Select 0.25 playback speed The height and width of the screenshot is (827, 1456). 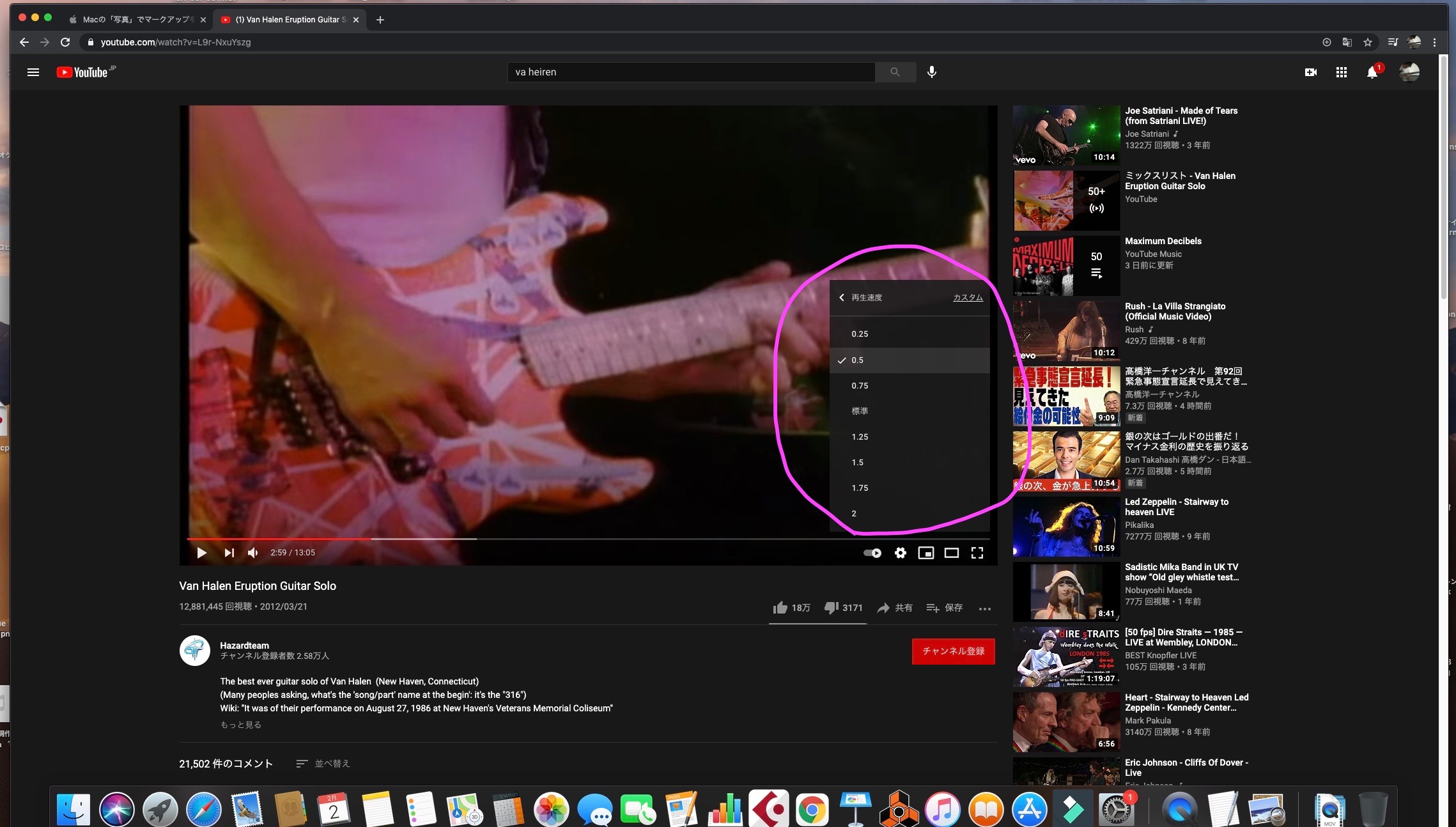pos(859,334)
